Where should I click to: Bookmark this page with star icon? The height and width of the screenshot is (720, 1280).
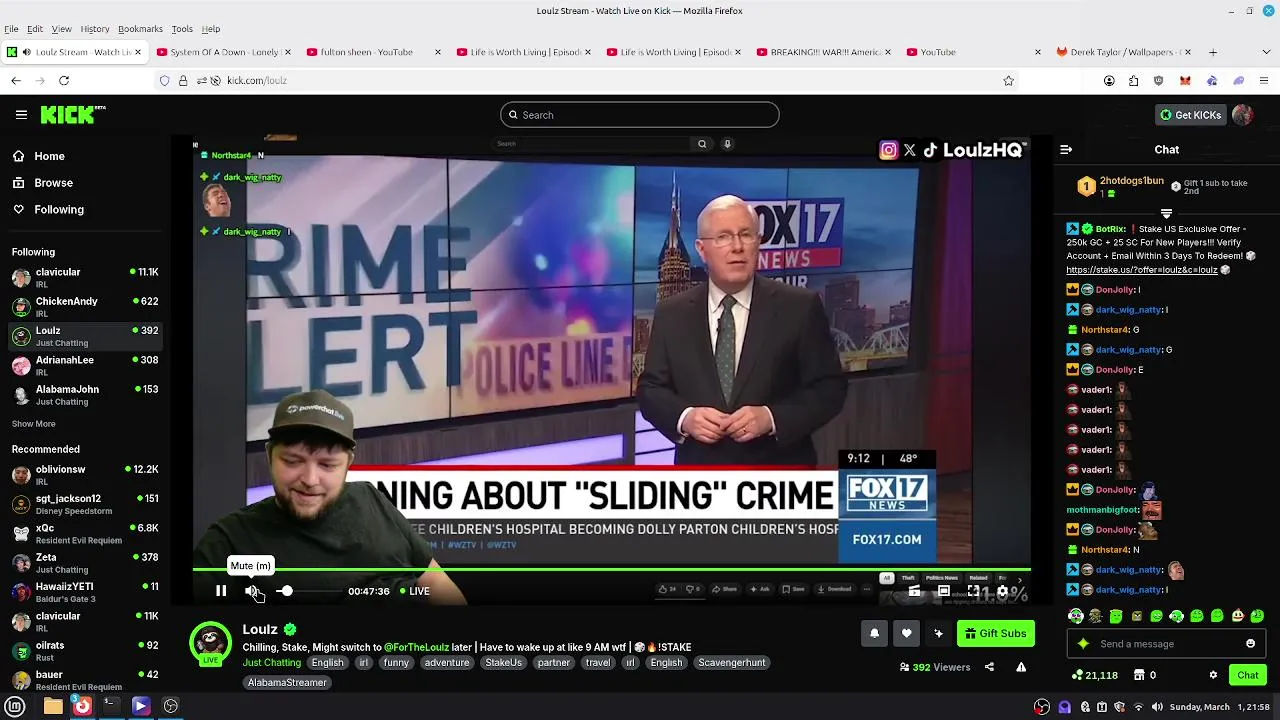(x=1008, y=80)
